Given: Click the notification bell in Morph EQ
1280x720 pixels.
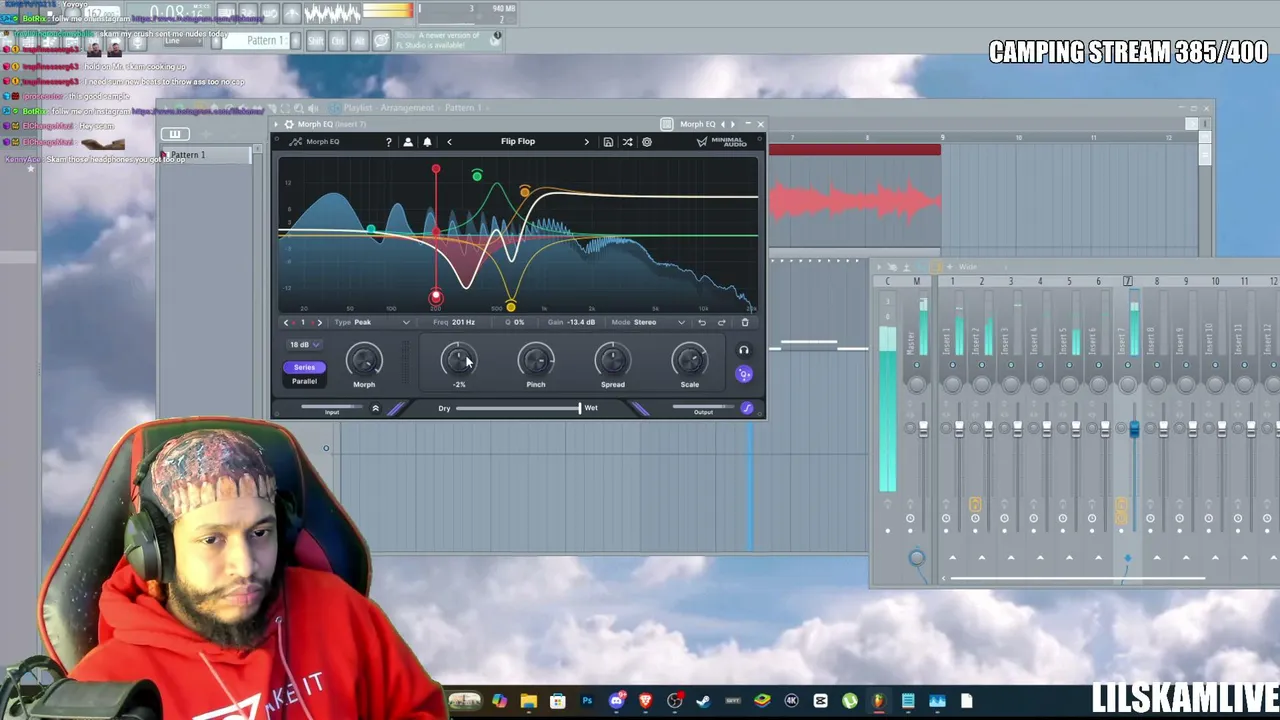Looking at the screenshot, I should [x=427, y=142].
